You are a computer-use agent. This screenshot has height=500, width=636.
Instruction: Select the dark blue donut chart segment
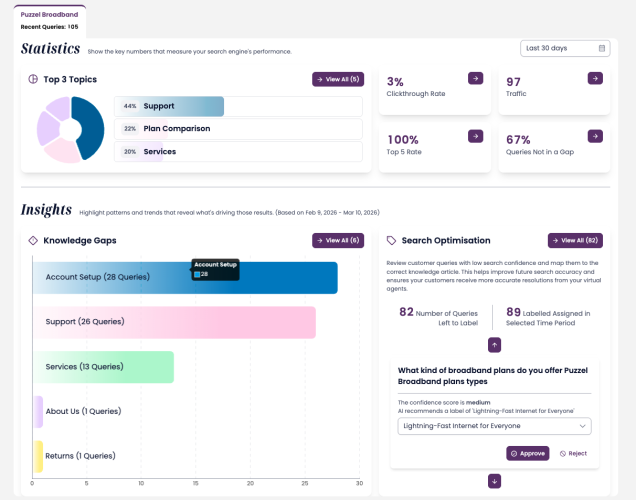[x=90, y=128]
